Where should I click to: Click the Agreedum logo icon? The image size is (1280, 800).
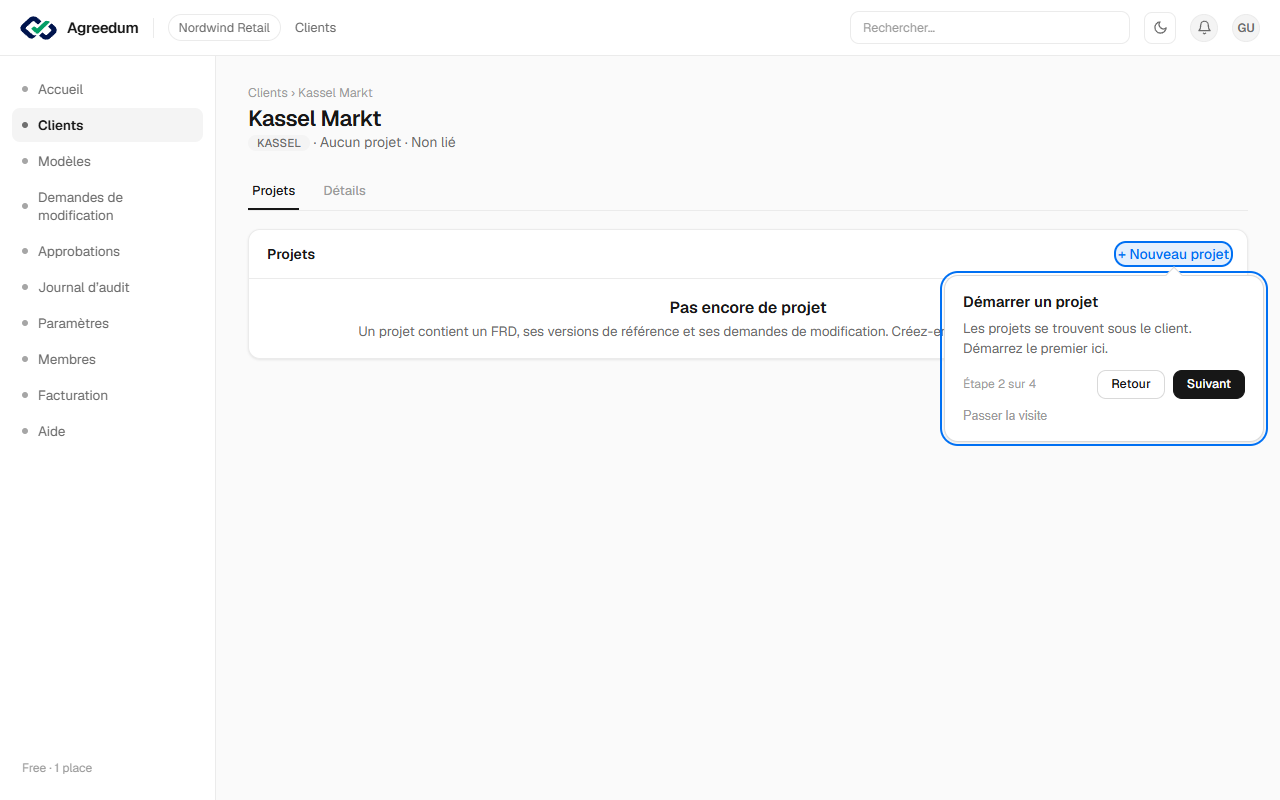(39, 28)
